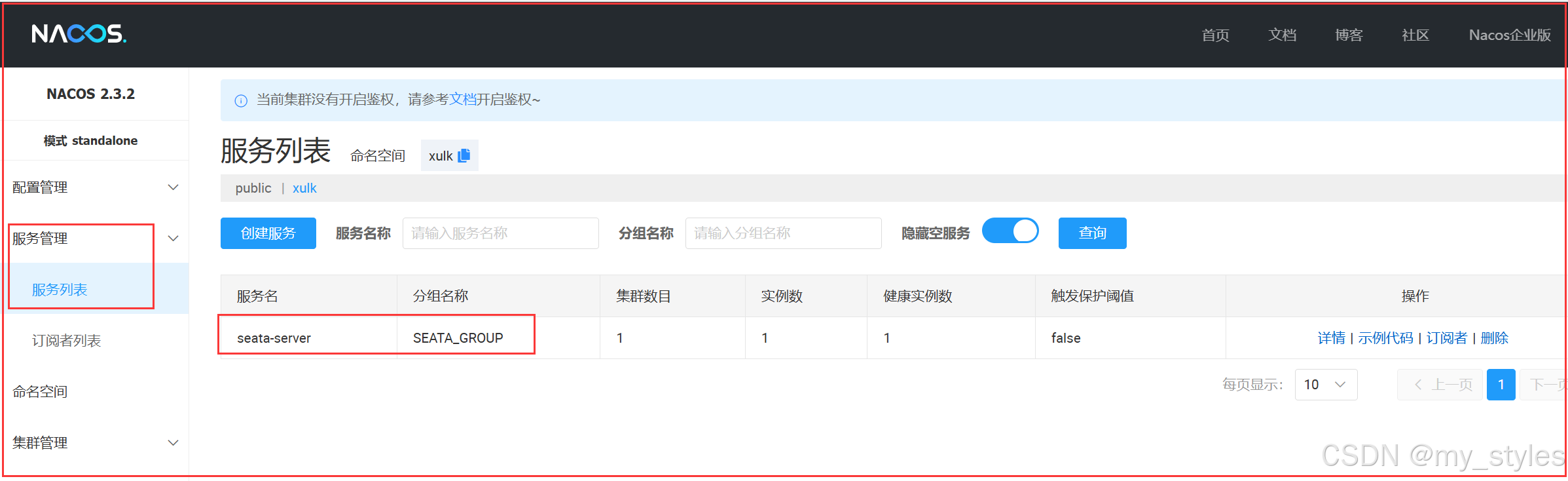The width and height of the screenshot is (1568, 481).
Task: Select page 1 in pagination
Action: [x=1501, y=385]
